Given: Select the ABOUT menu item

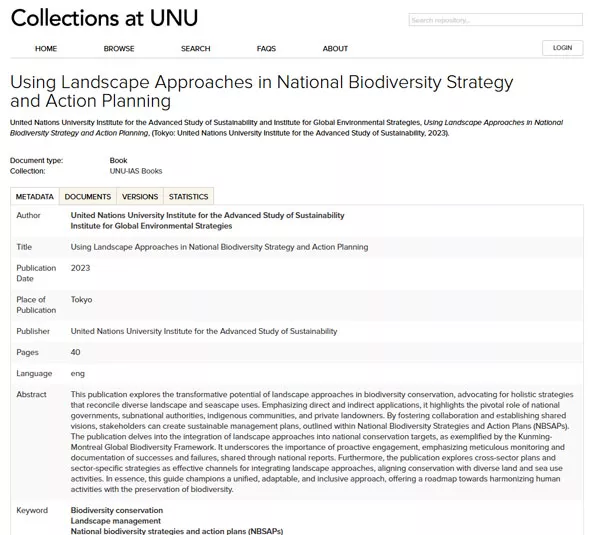Looking at the screenshot, I should (x=335, y=48).
